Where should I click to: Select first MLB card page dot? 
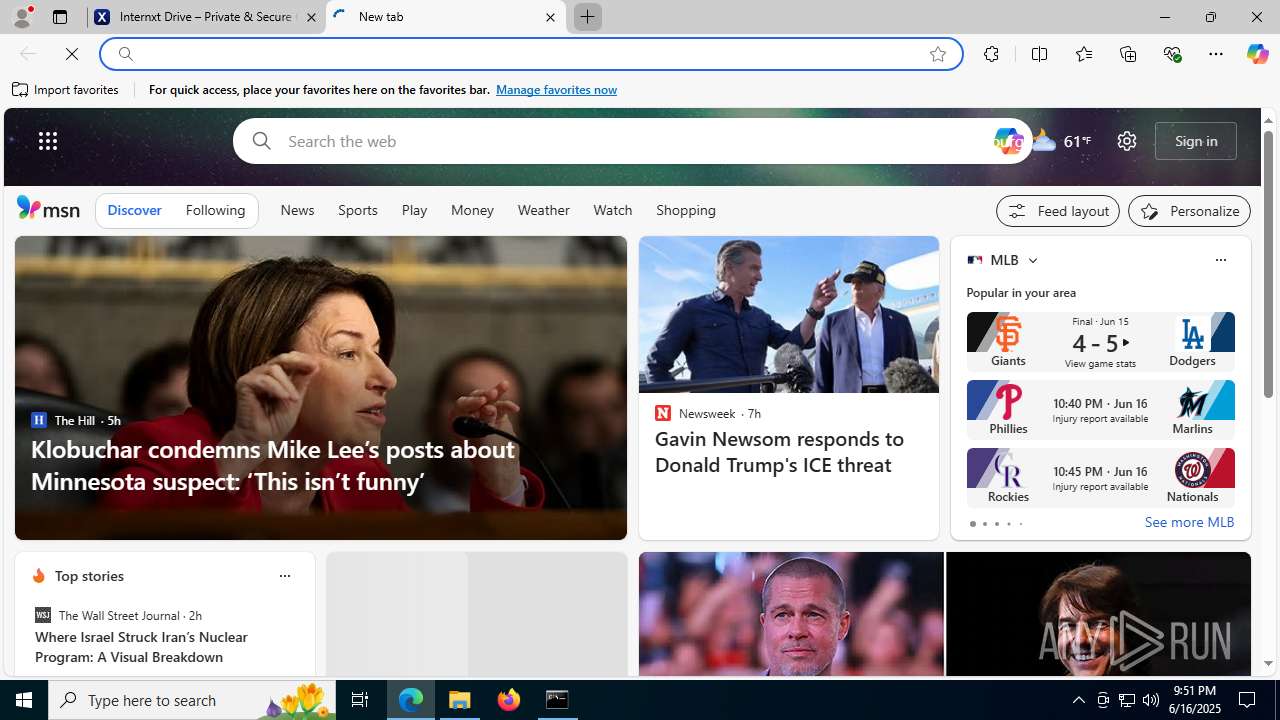pos(972,524)
